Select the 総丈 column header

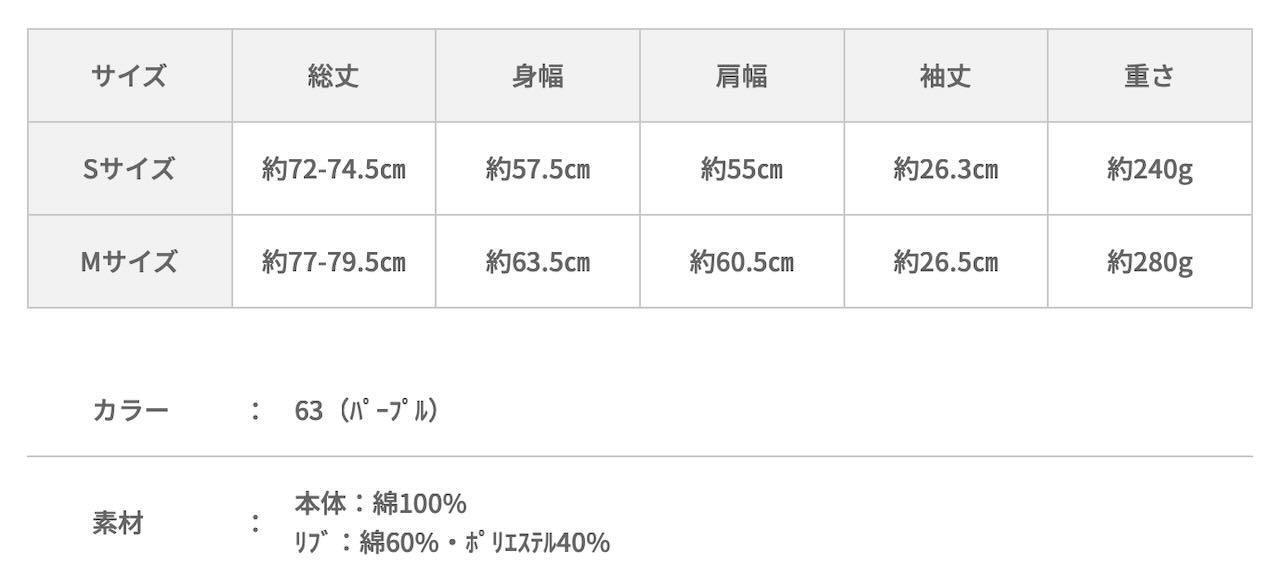pyautogui.click(x=334, y=76)
